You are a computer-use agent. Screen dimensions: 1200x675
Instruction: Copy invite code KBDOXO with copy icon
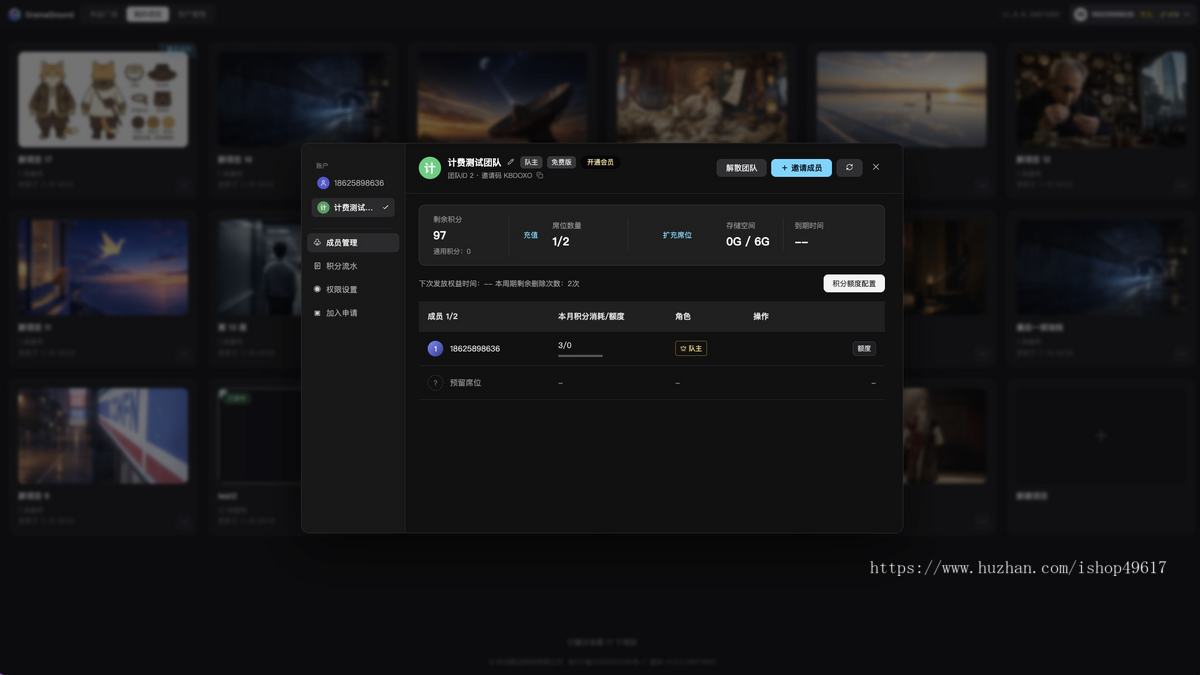[540, 175]
